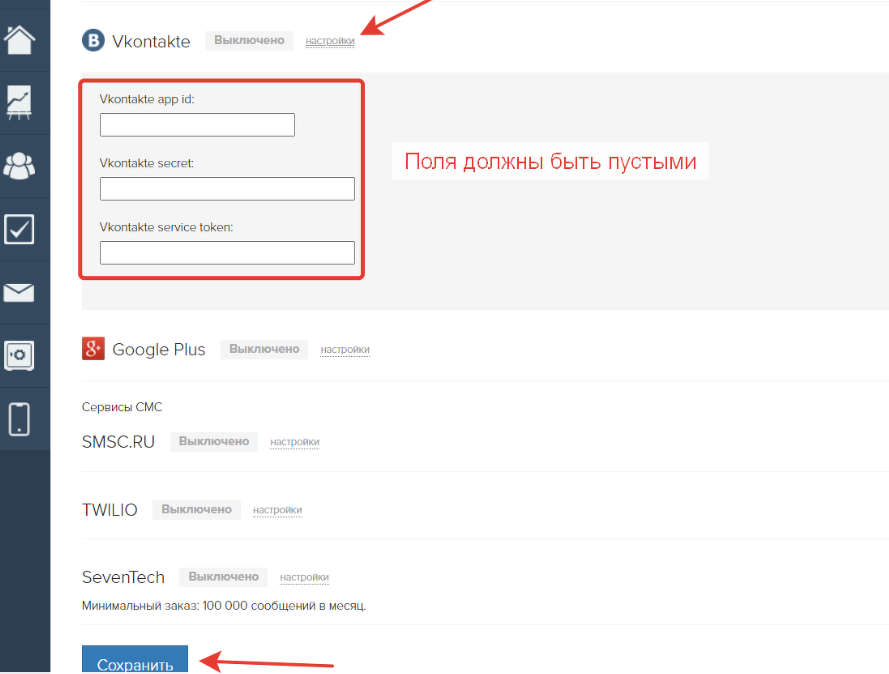
Task: Click the Google Plus heading text
Action: (159, 350)
